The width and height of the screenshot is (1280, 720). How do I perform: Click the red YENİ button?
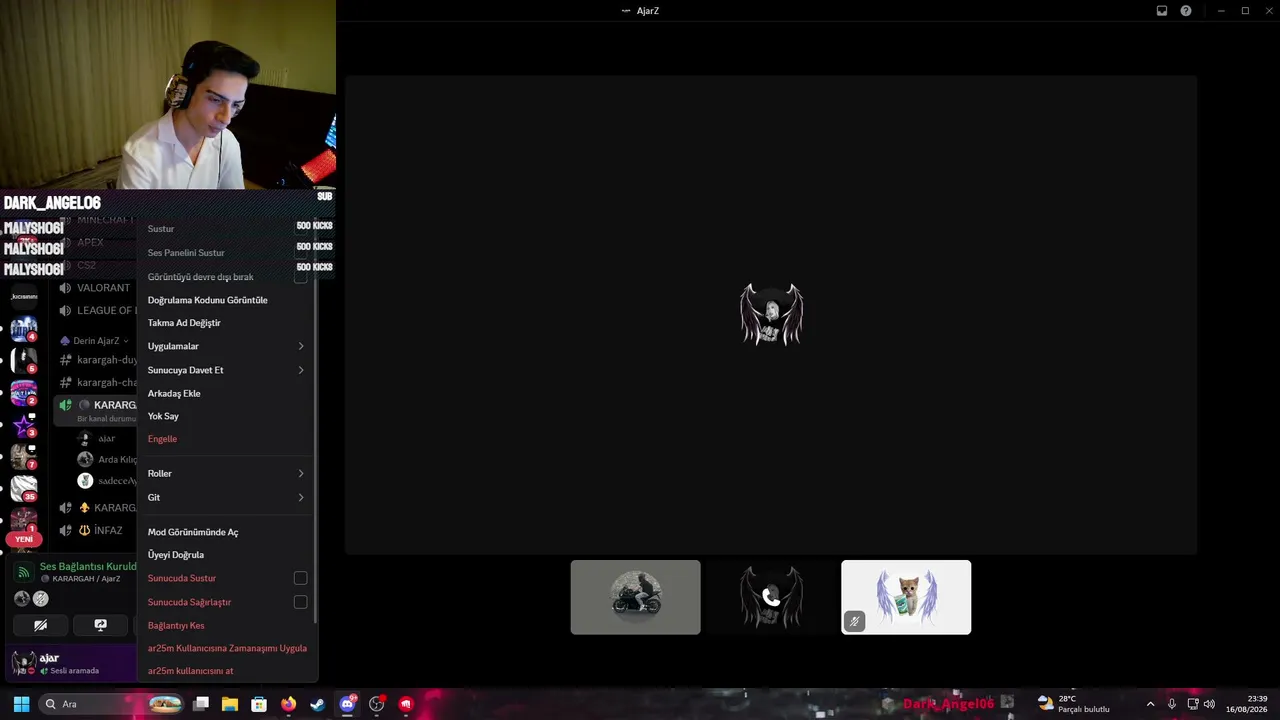[x=24, y=539]
